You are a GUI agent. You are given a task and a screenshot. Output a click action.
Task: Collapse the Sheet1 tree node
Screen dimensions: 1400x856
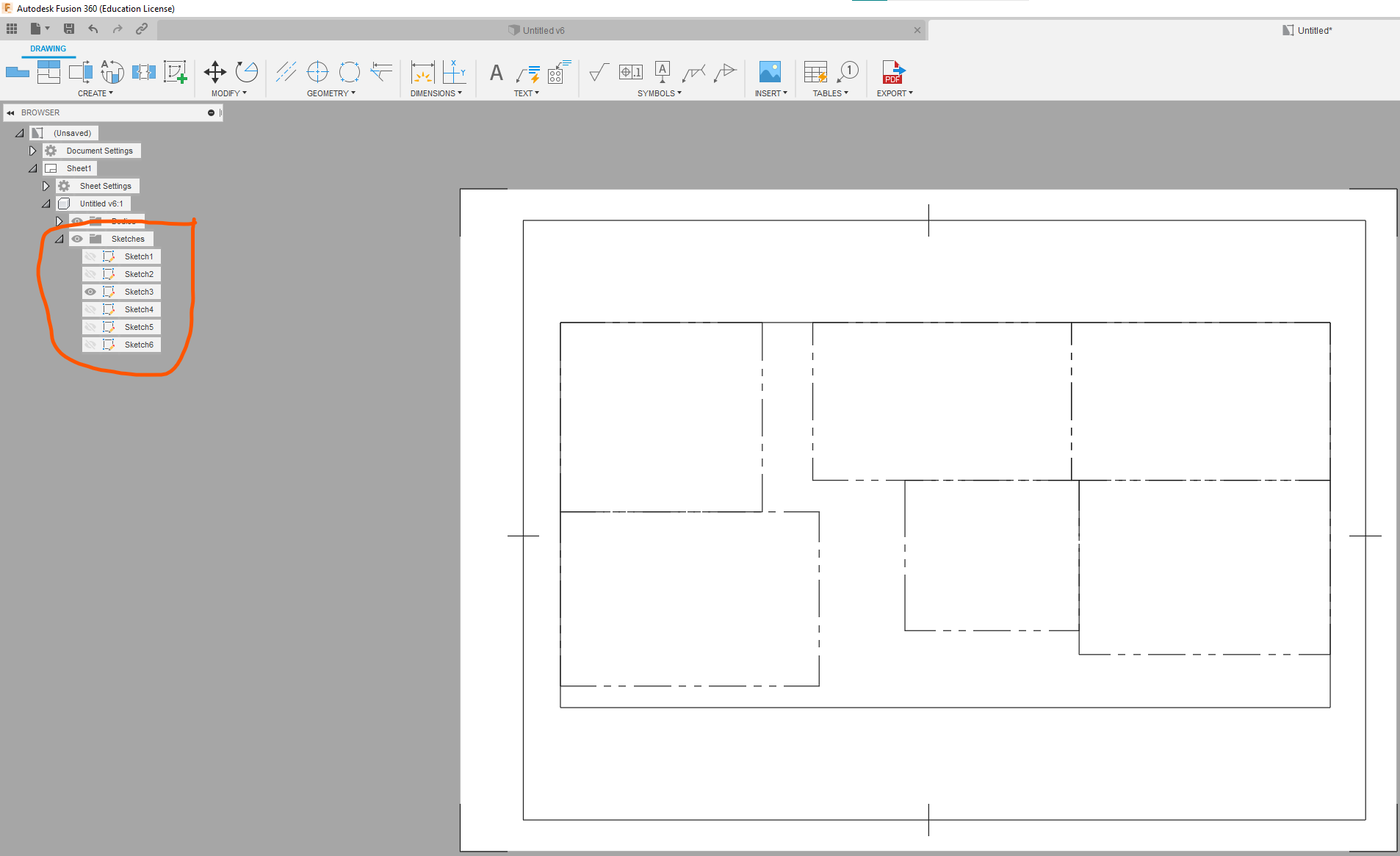coord(32,168)
